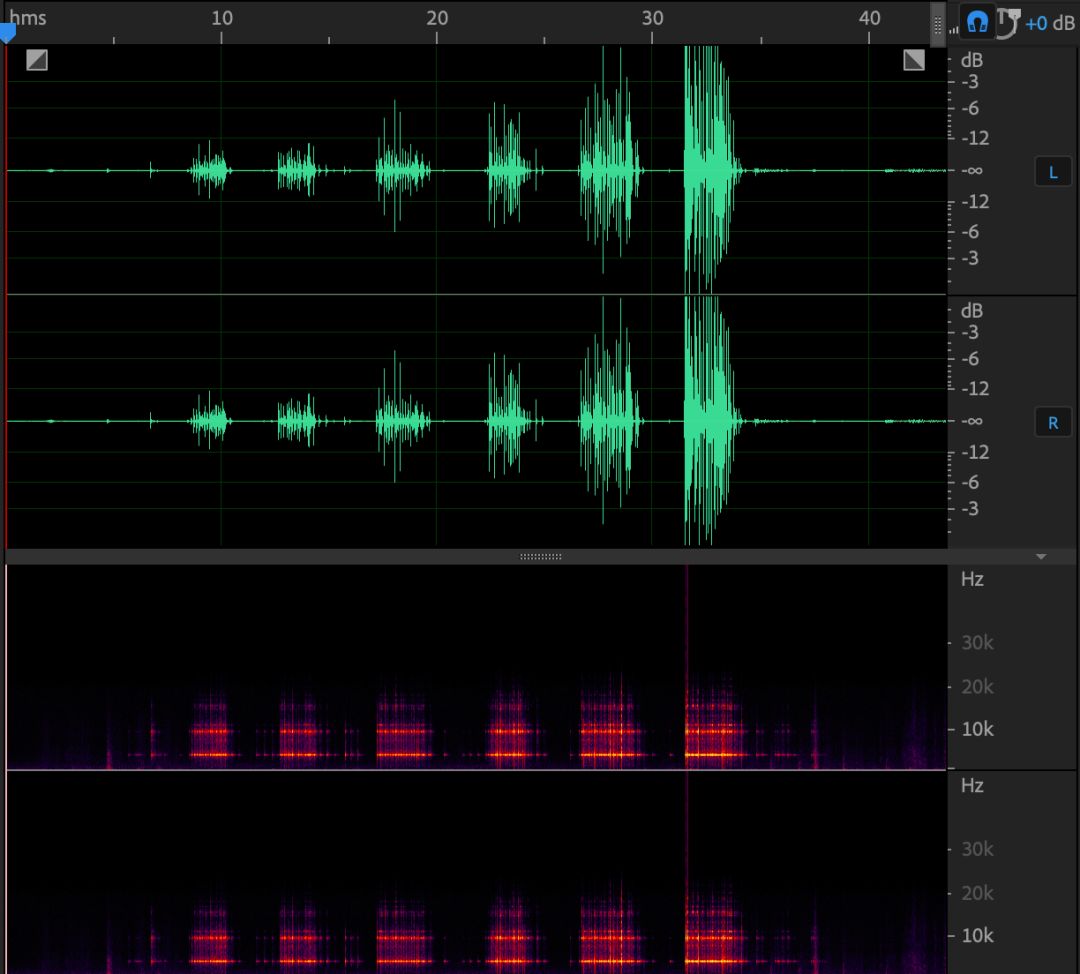Click the amplitude gain knob icon
The image size is (1080, 974).
click(x=1006, y=22)
